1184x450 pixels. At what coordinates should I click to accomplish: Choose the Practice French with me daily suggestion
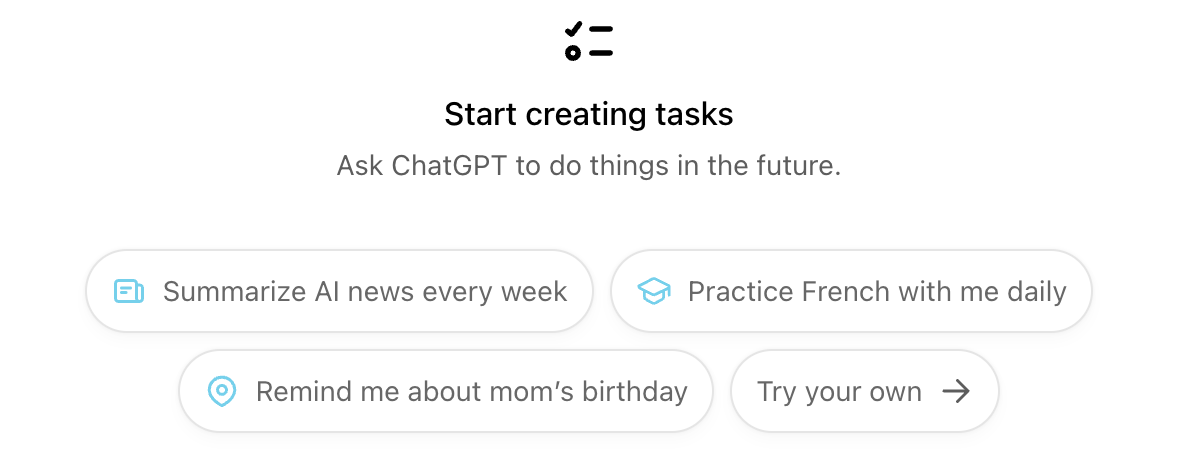pyautogui.click(x=850, y=291)
